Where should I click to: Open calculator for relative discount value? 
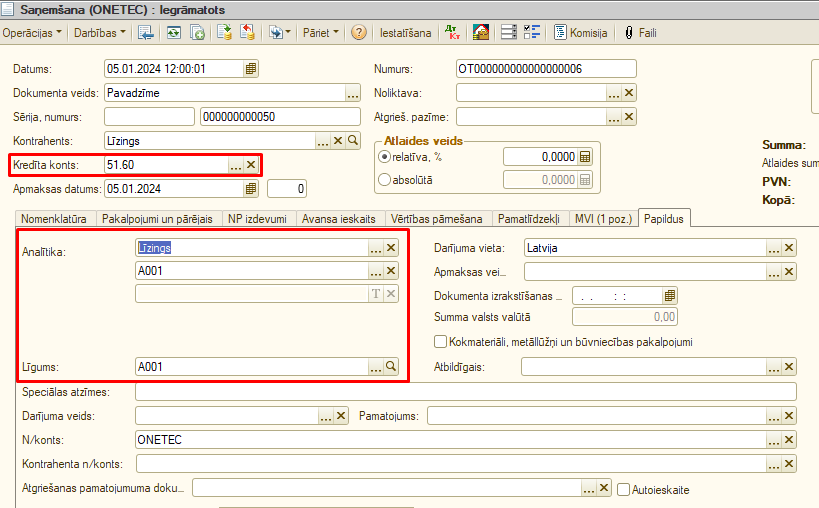(586, 156)
